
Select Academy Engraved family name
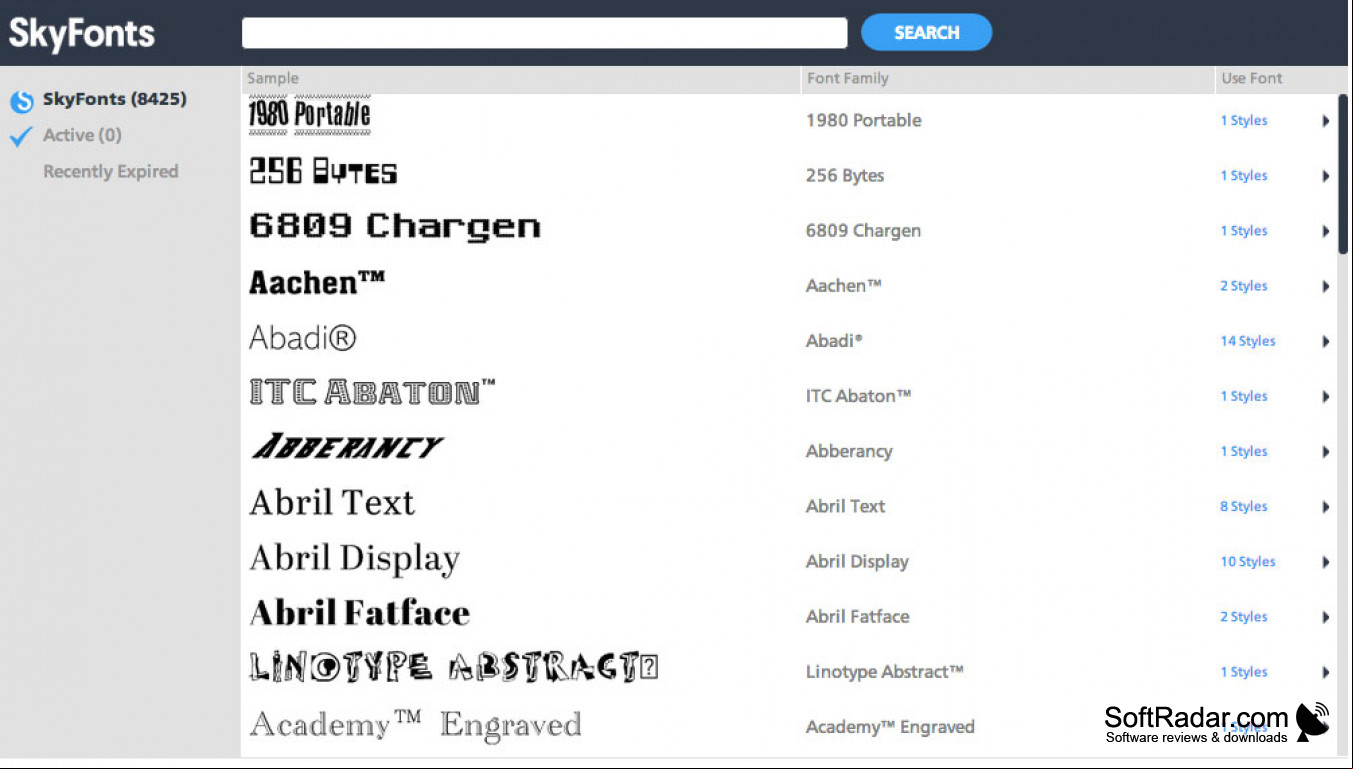coord(890,727)
